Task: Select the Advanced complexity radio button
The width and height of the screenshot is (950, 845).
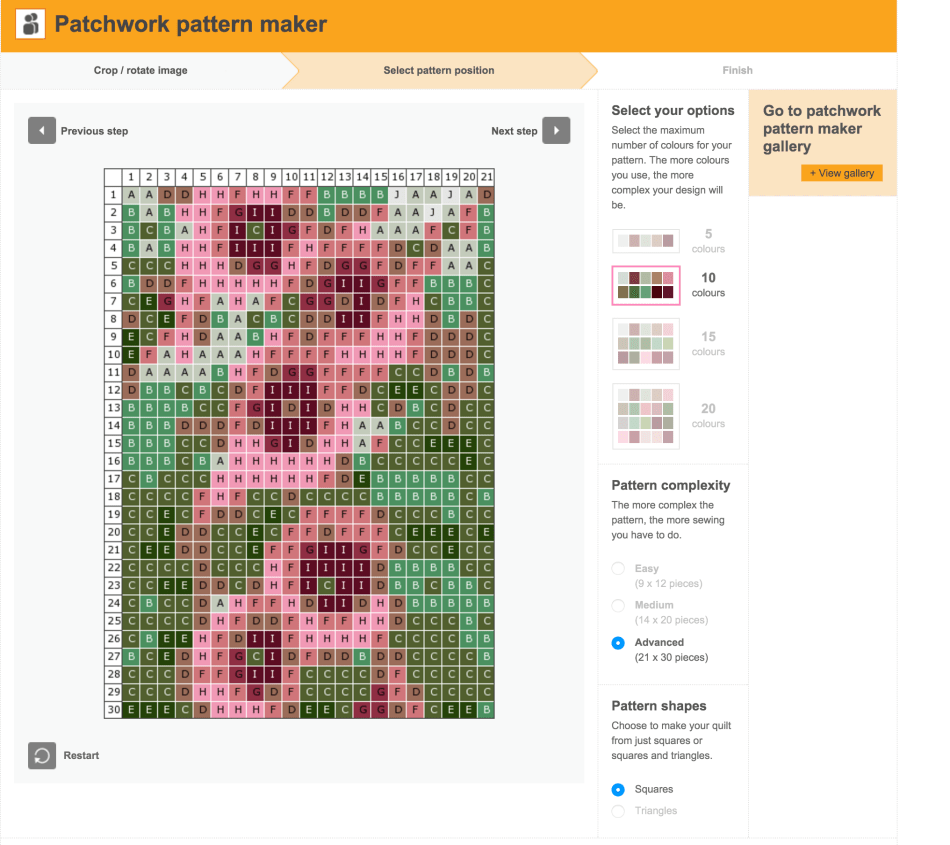Action: point(618,643)
